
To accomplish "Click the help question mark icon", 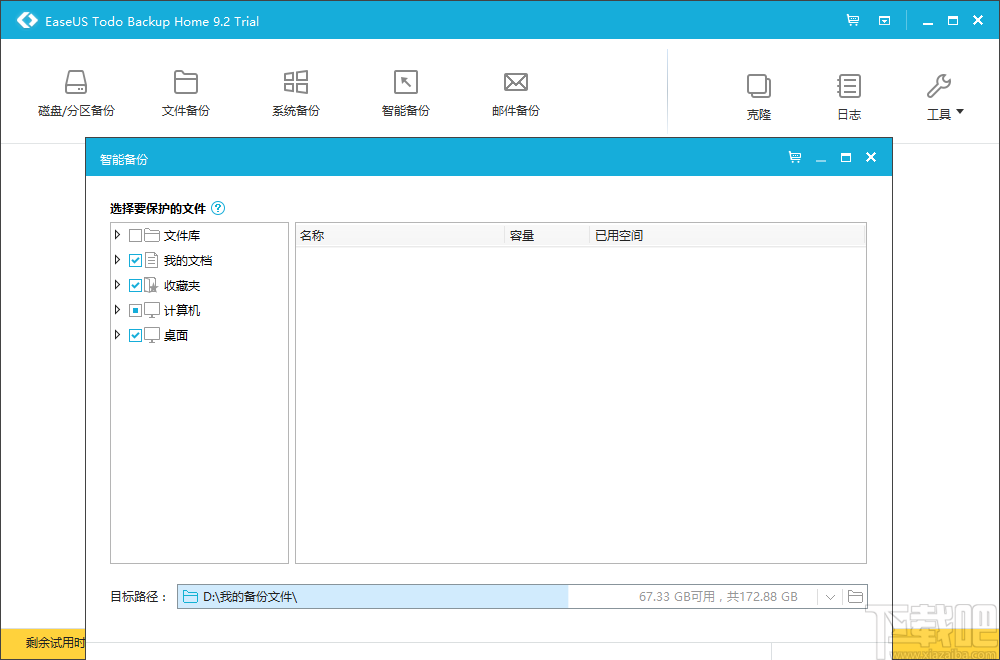I will [x=218, y=208].
